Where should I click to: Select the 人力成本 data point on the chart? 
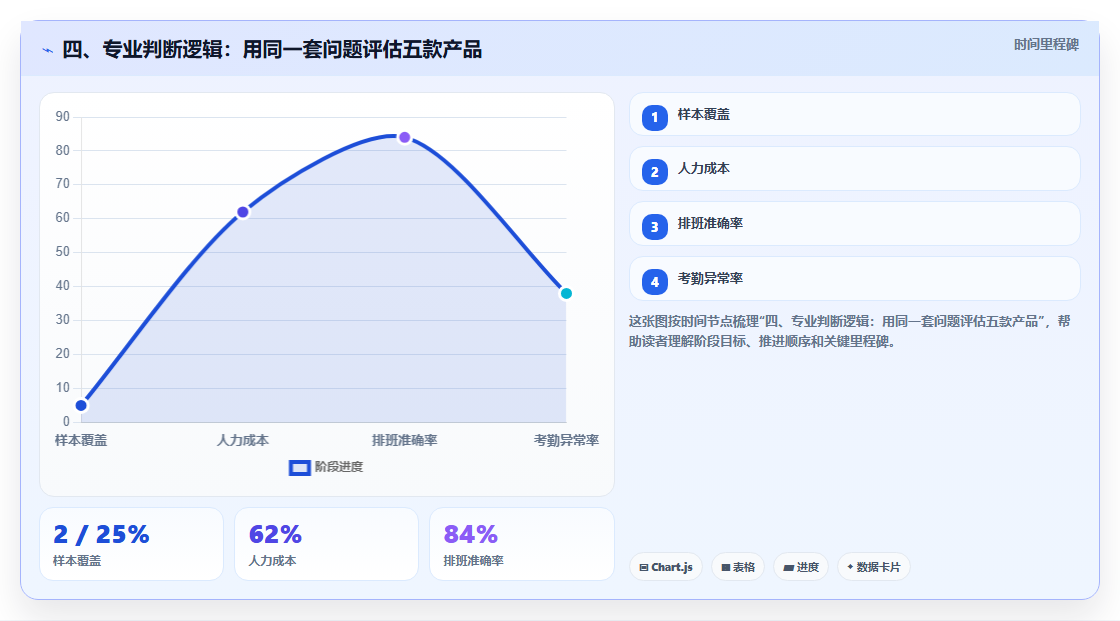coord(243,212)
